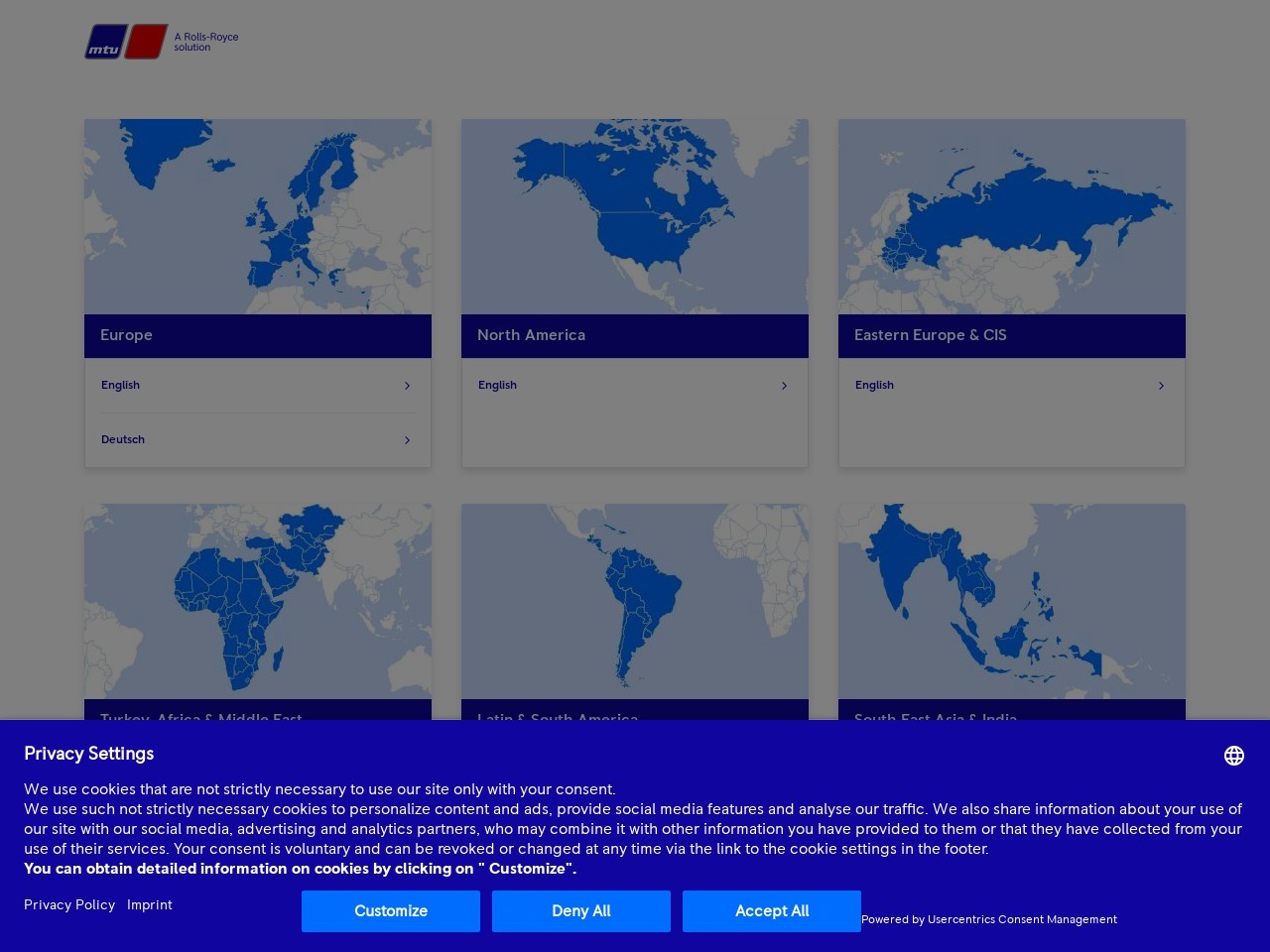Select the Europe map thumbnail
1270x952 pixels.
coord(258,216)
